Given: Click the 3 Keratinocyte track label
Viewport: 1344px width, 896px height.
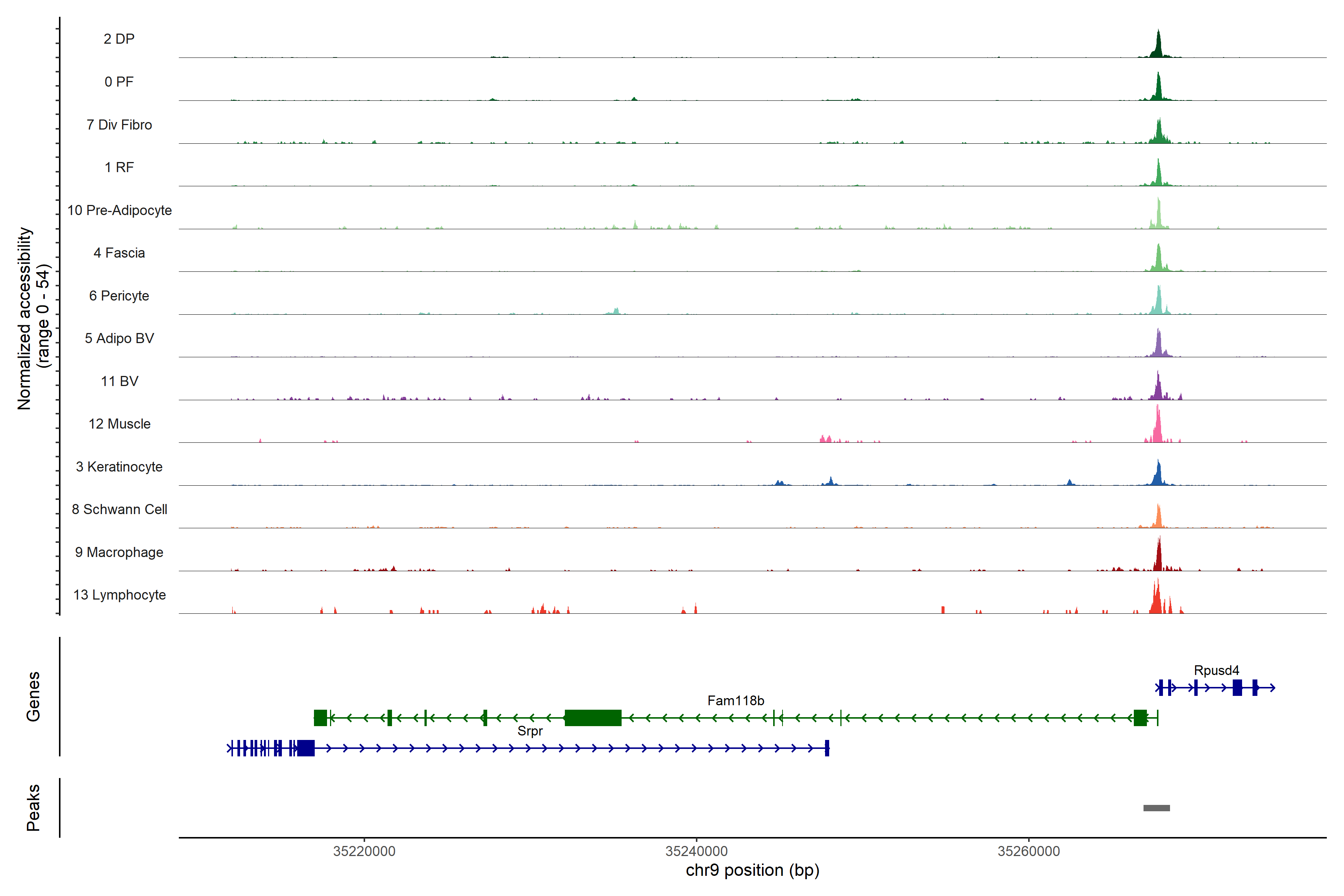Looking at the screenshot, I should tap(119, 467).
